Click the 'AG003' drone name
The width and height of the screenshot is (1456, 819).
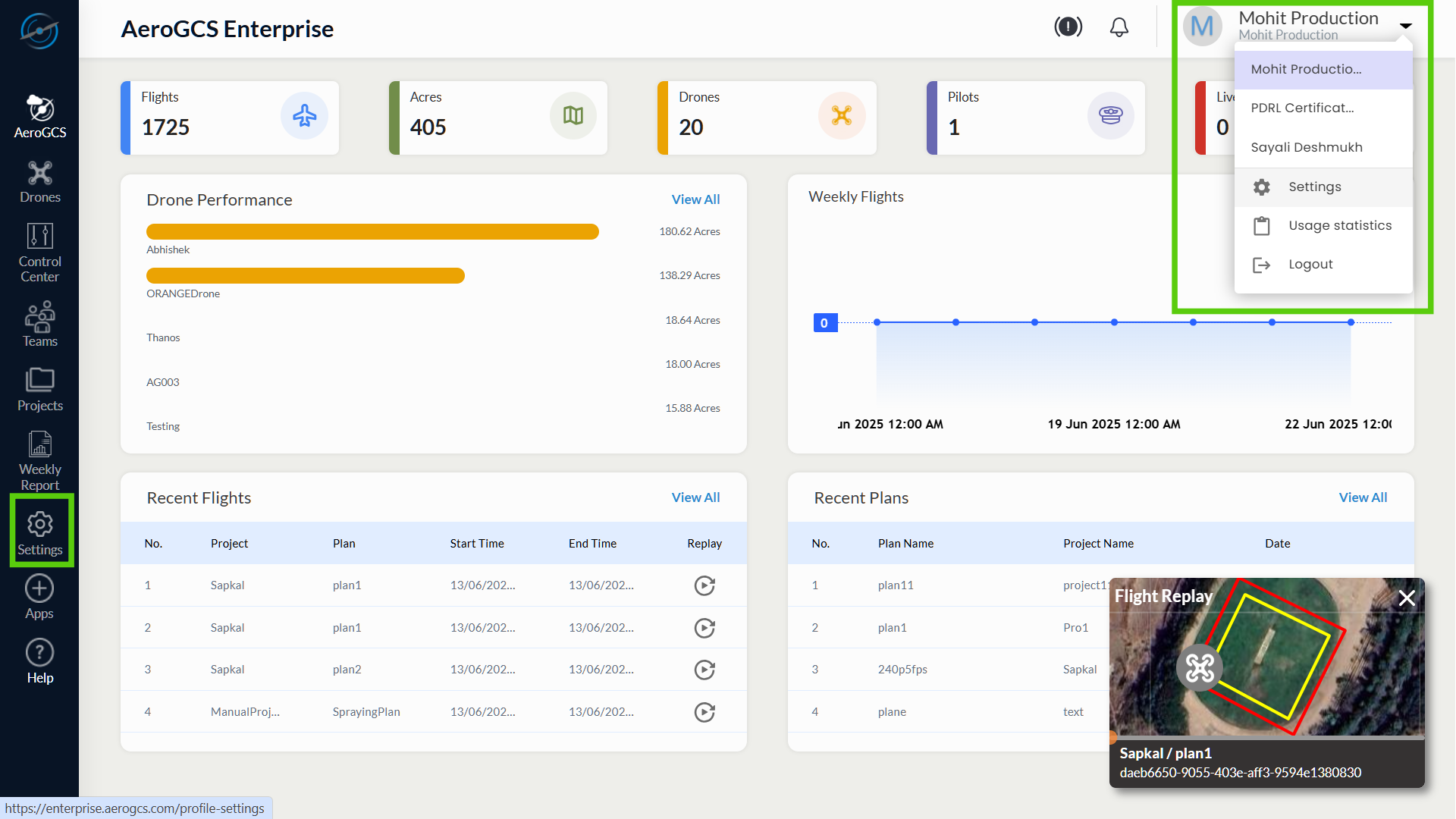(163, 382)
